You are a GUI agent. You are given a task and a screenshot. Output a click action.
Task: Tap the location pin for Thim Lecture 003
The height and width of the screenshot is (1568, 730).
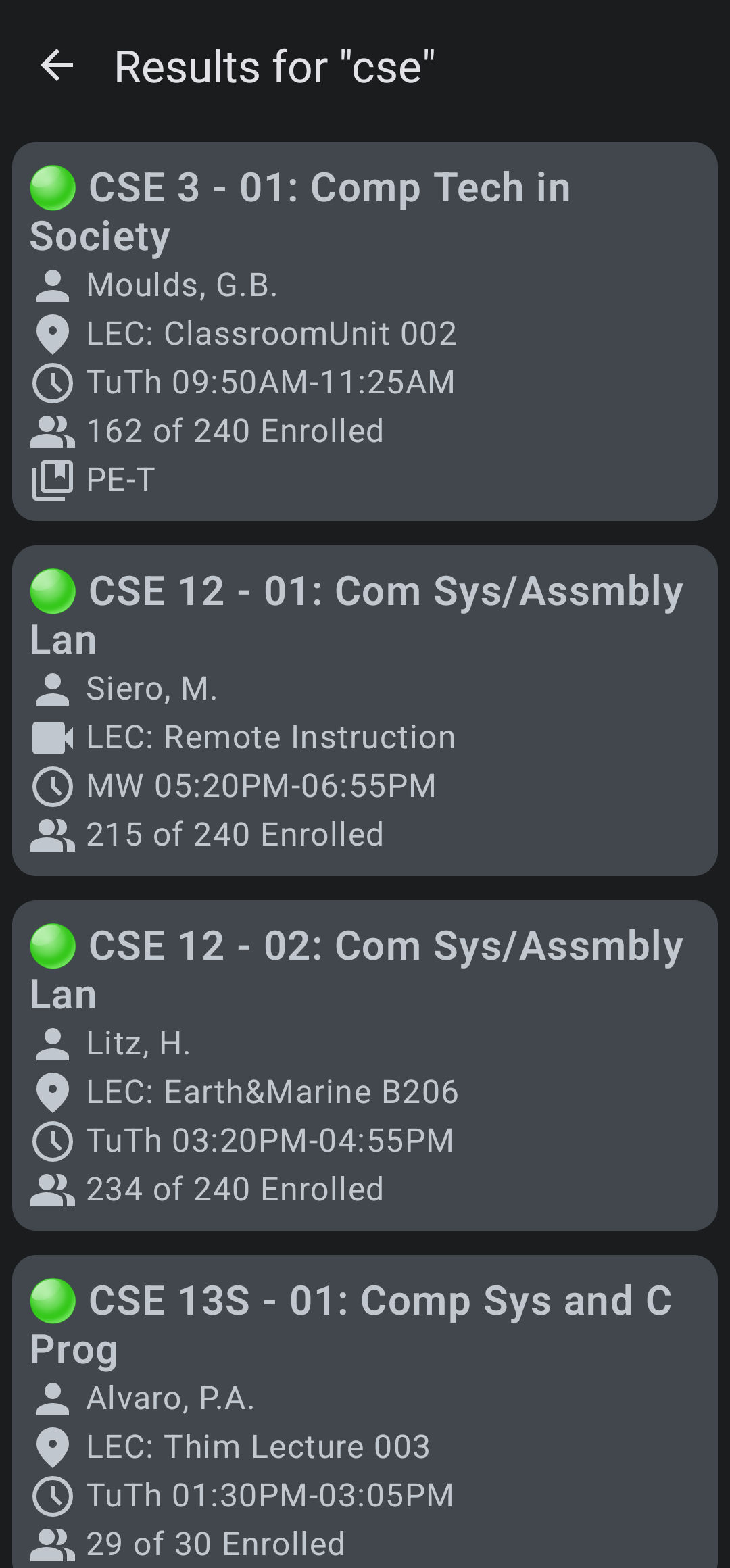pyautogui.click(x=53, y=1446)
